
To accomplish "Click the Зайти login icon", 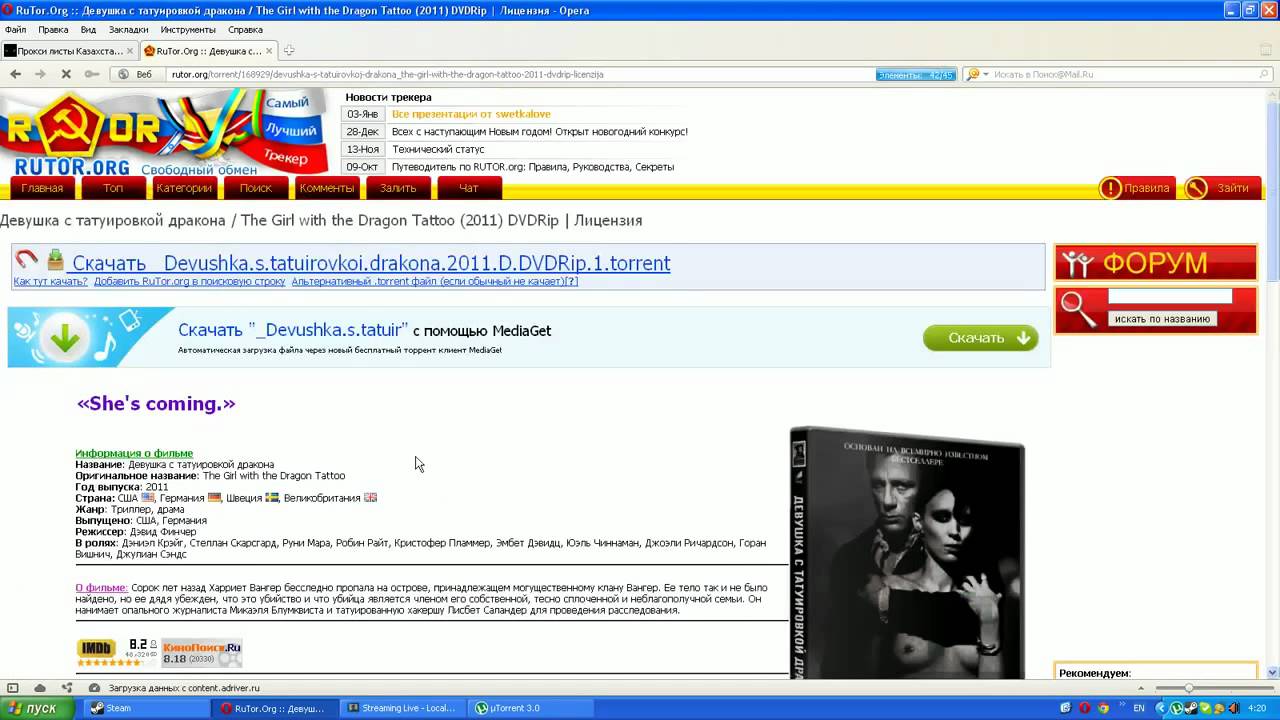I will (x=1195, y=188).
